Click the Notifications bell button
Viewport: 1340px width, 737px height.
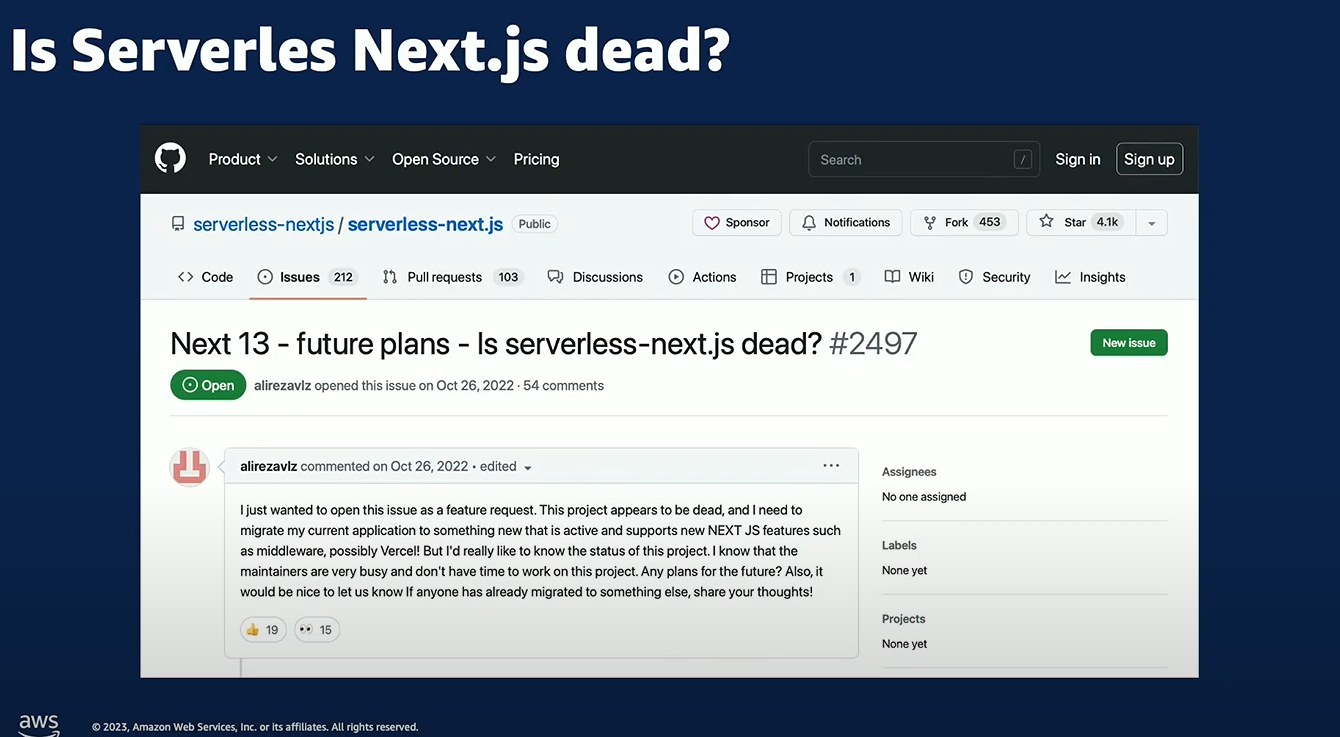pos(846,222)
